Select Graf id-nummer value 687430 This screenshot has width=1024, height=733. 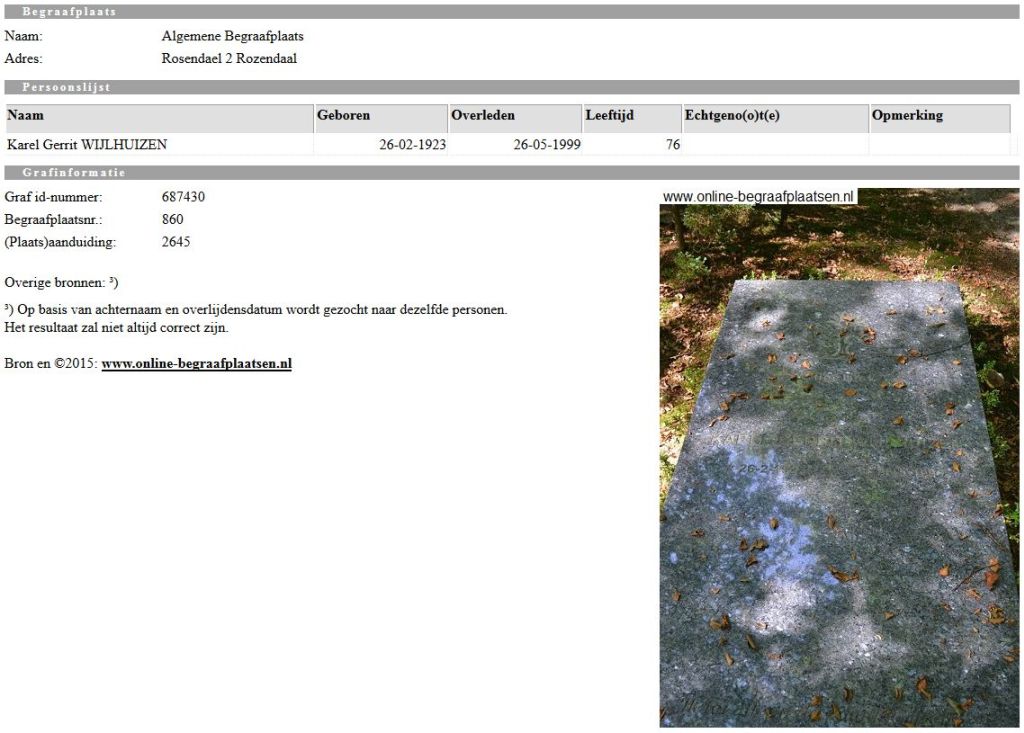pyautogui.click(x=183, y=197)
